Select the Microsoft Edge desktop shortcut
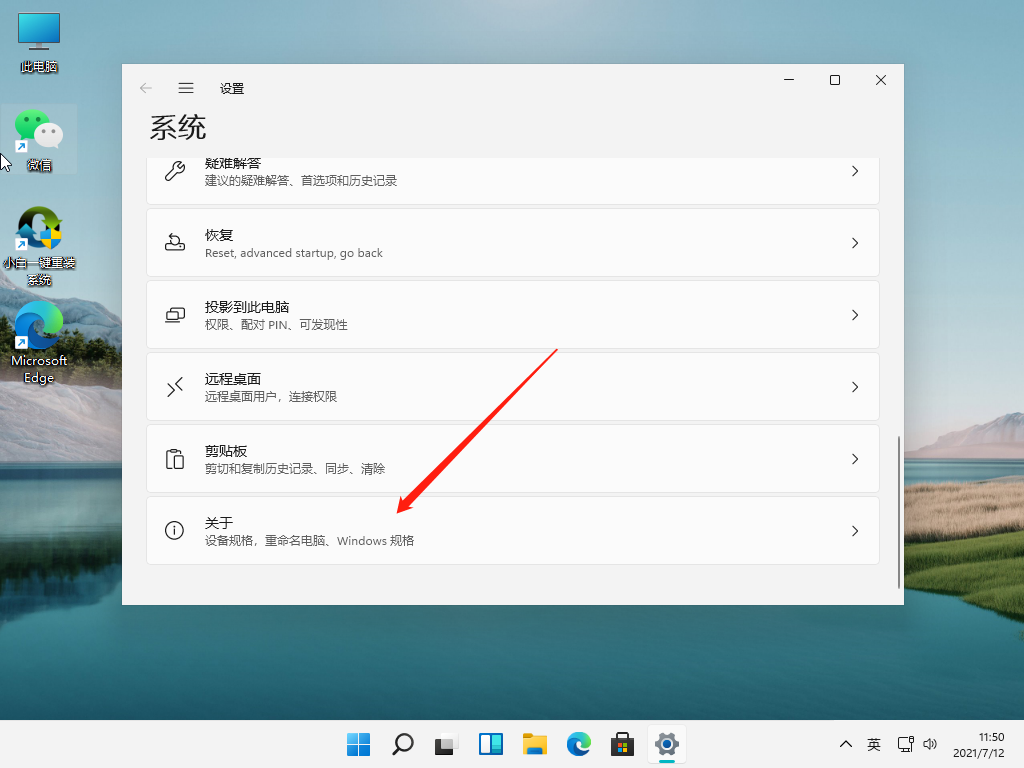 point(39,343)
